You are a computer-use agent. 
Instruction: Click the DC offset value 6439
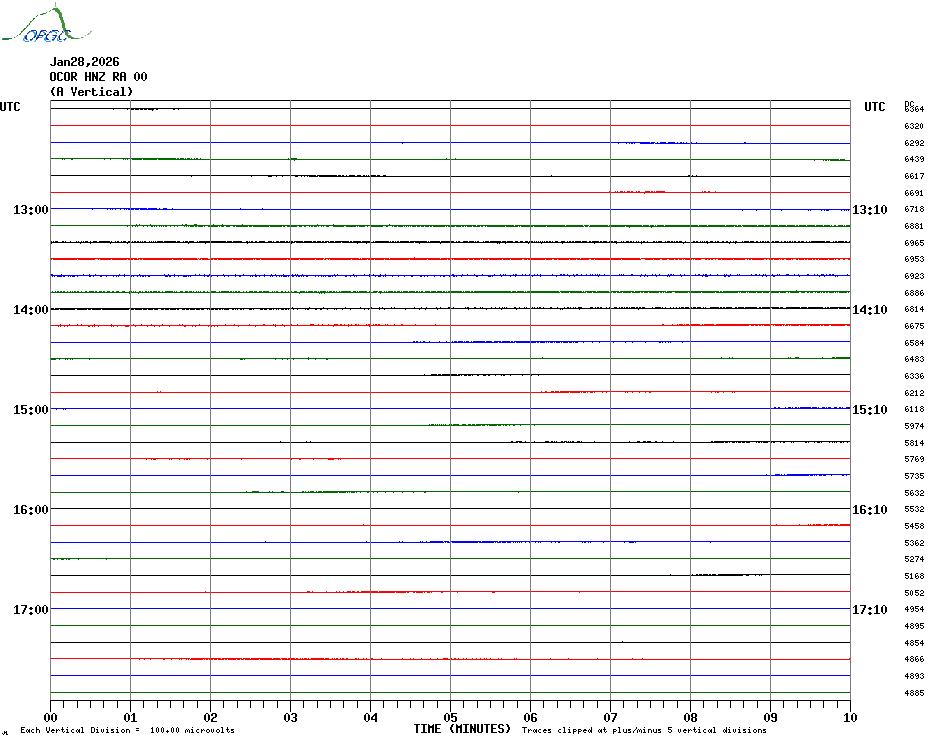(x=914, y=160)
